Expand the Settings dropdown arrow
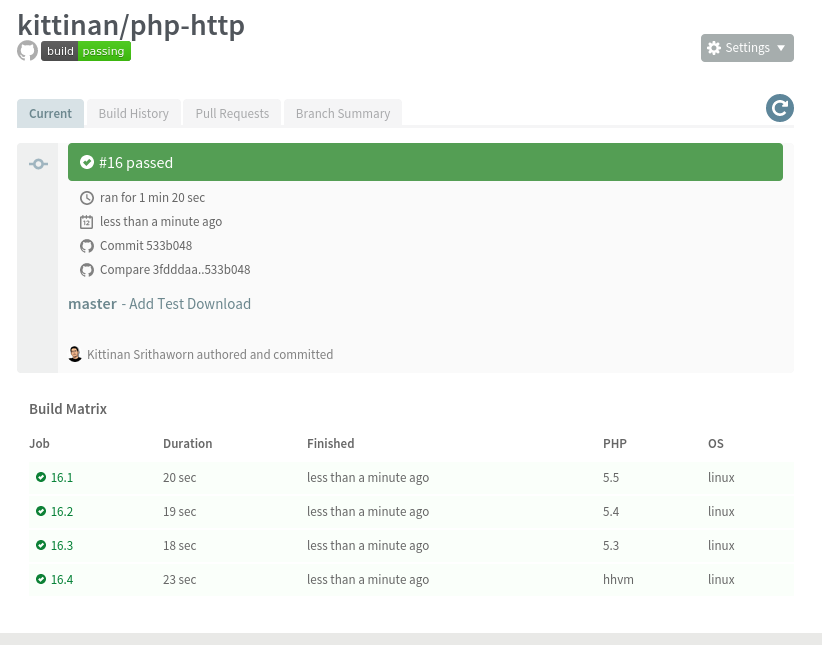822x645 pixels. [781, 48]
